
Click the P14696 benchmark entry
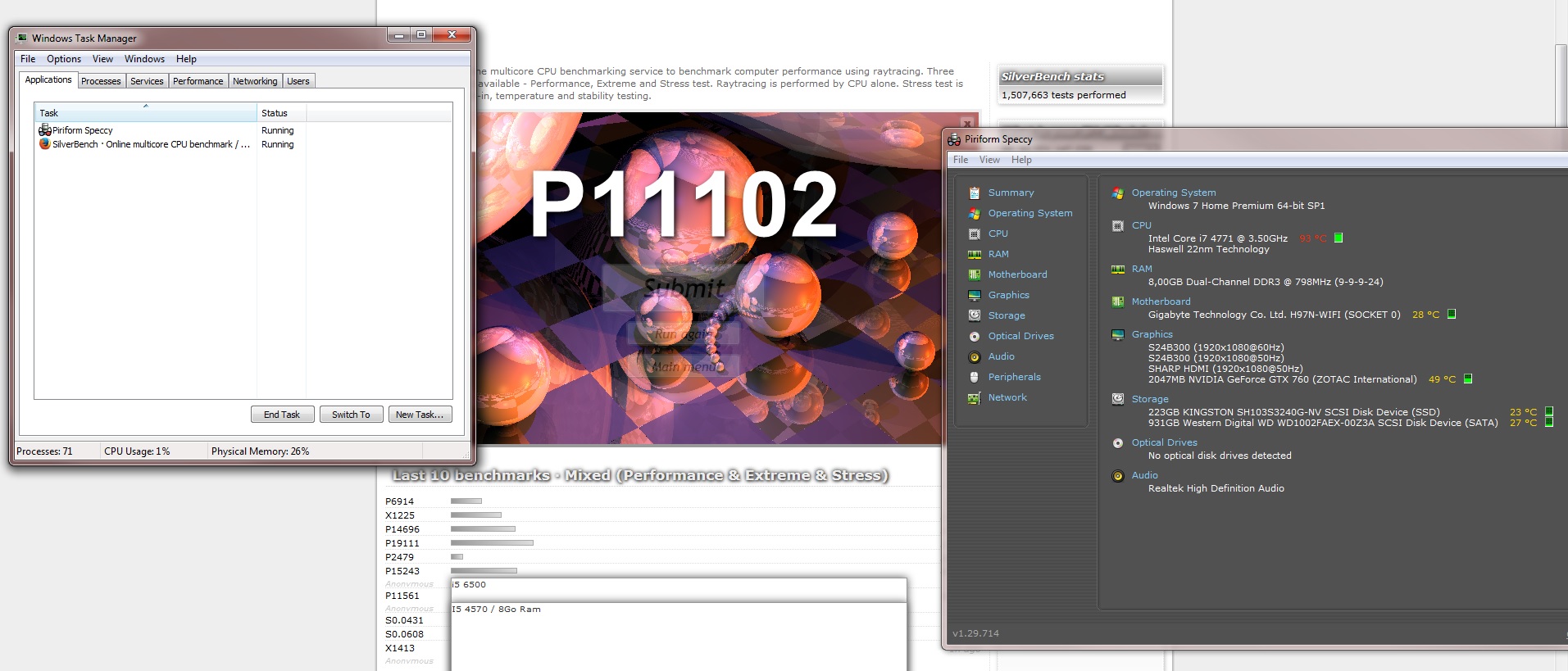[x=402, y=529]
